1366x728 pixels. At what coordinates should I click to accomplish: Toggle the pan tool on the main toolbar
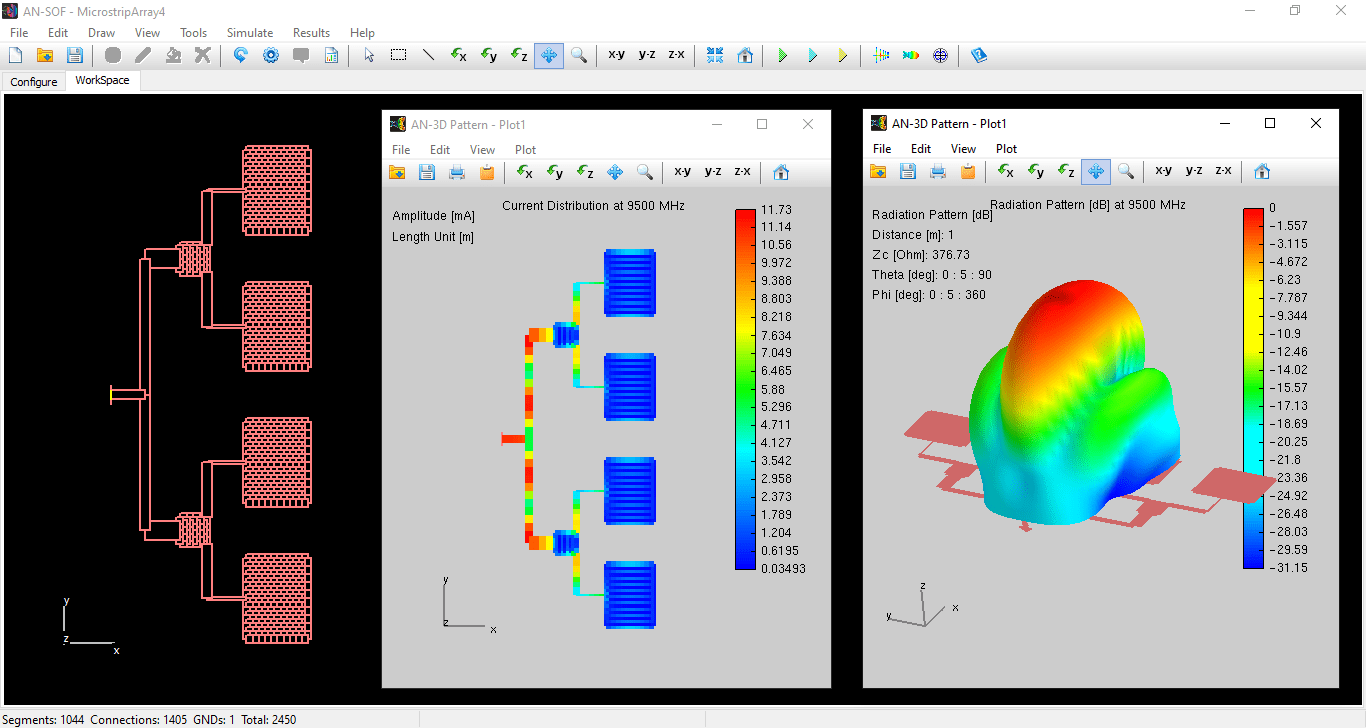pyautogui.click(x=548, y=55)
